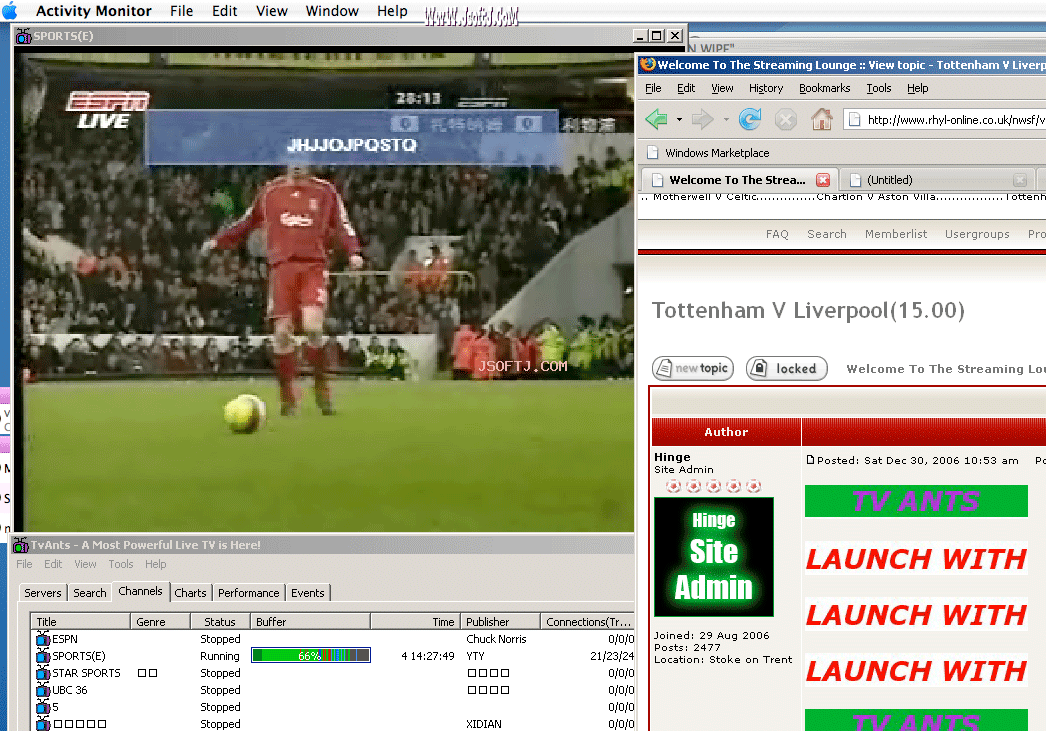
Task: Switch to the (Untitled) Firefox tab
Action: 939,180
